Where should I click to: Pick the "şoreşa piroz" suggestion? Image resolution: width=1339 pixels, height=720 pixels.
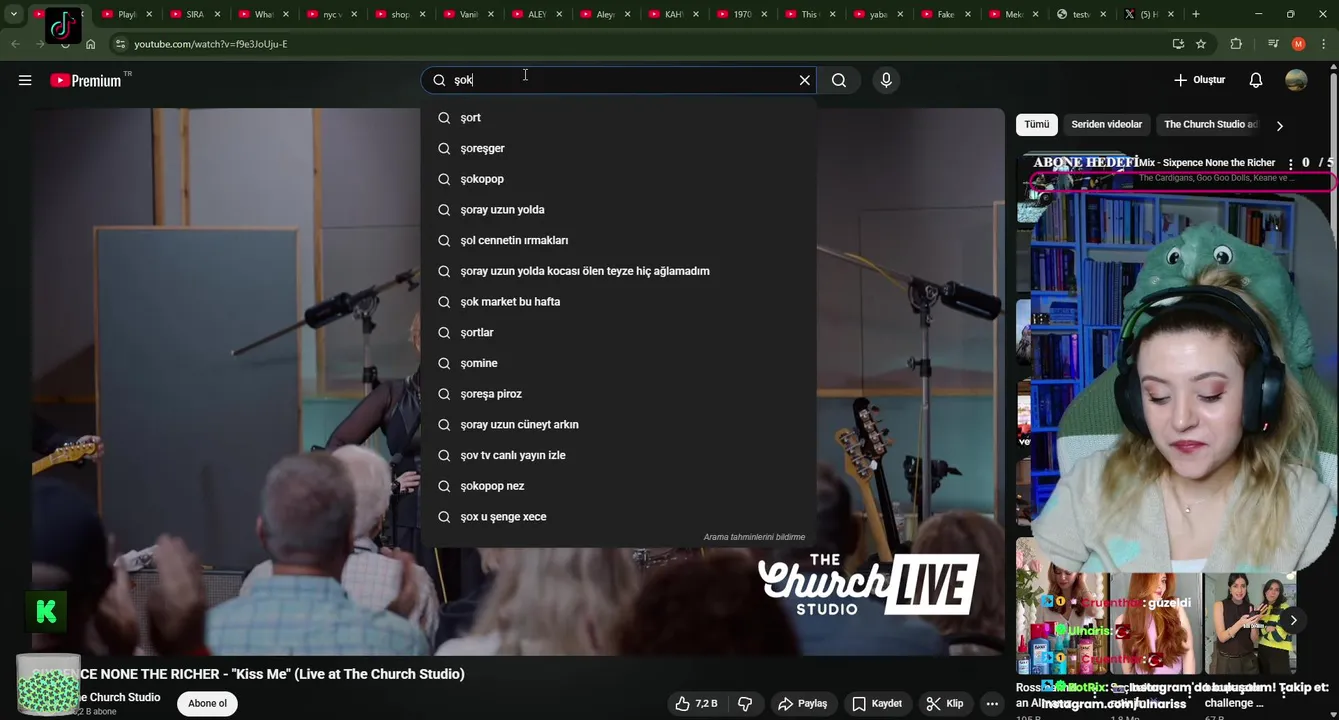(618, 394)
